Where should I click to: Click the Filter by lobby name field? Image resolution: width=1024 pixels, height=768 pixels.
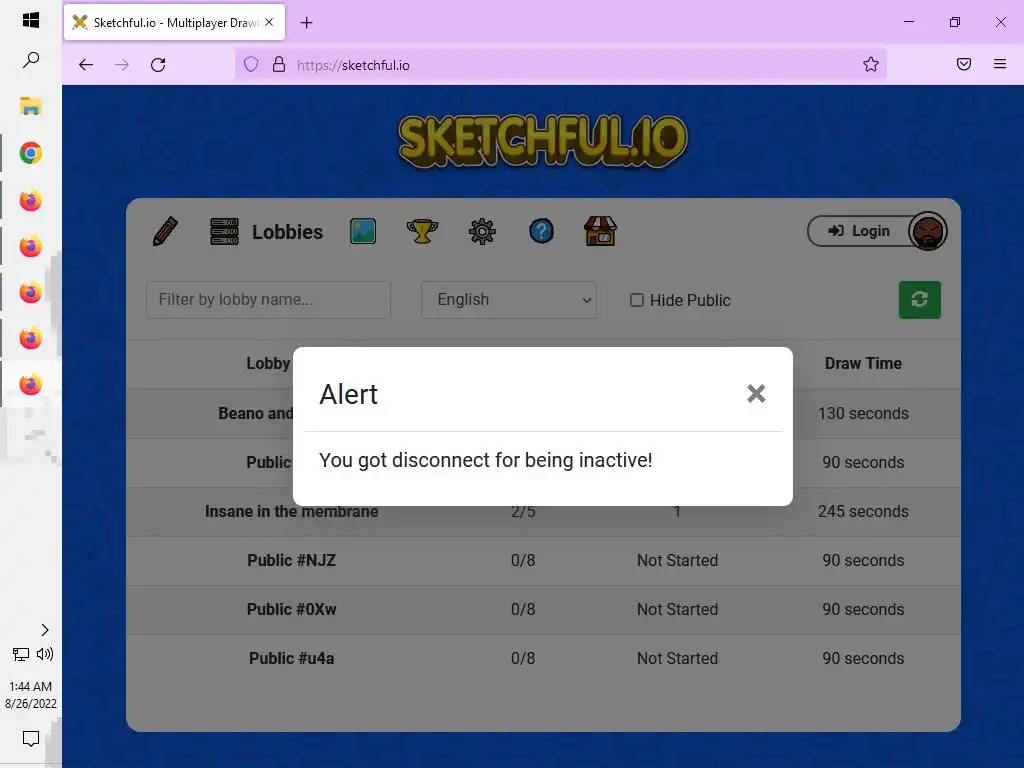268,300
